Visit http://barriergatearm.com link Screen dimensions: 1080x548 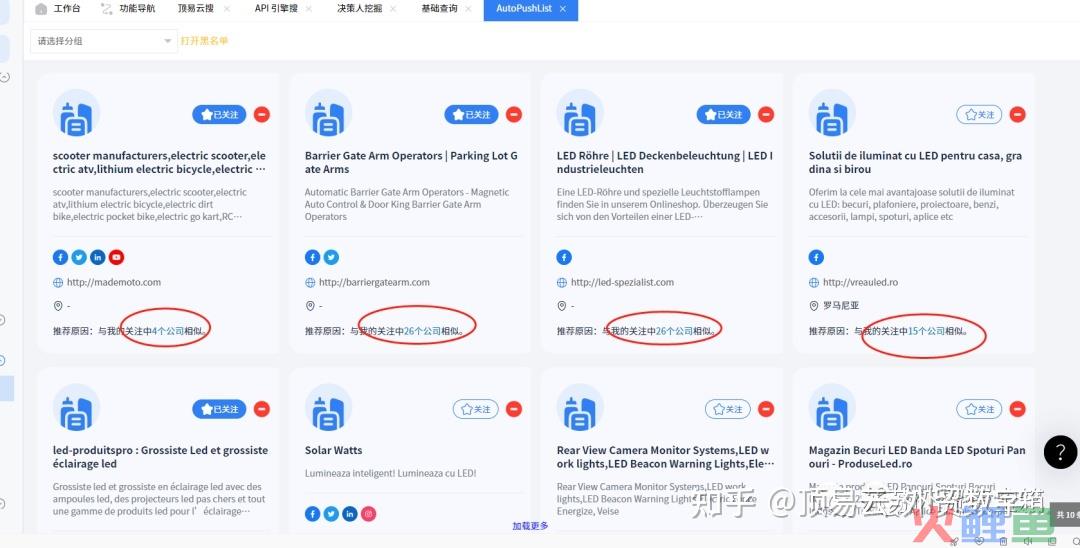(x=374, y=282)
